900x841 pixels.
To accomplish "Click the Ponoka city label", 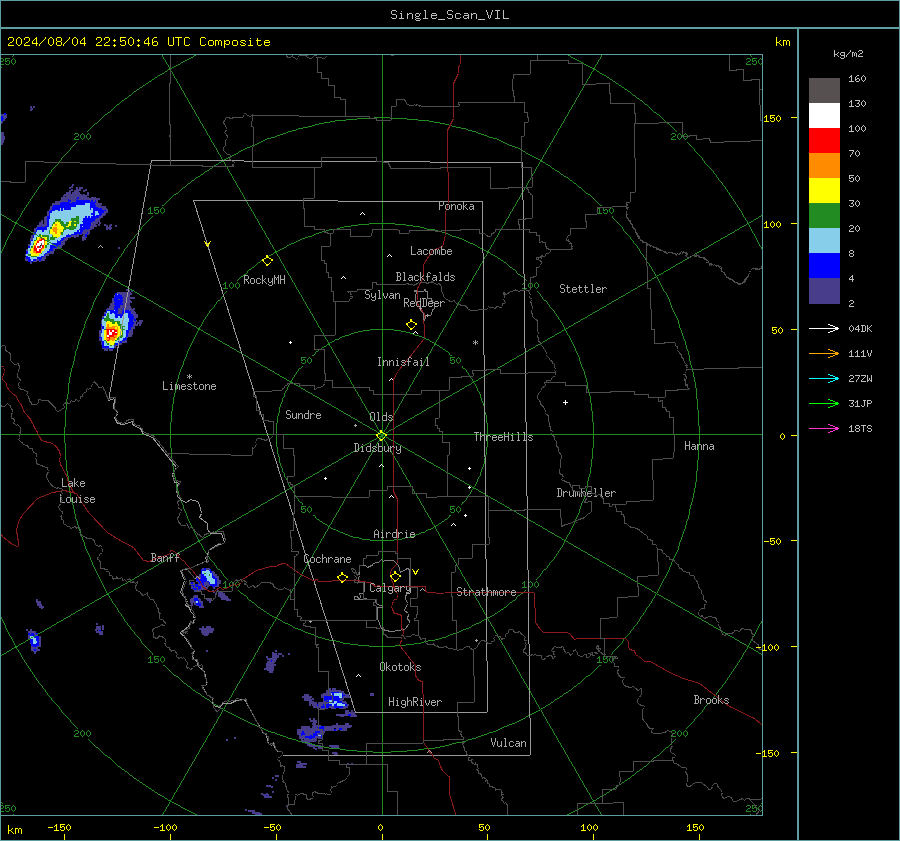I will pyautogui.click(x=456, y=206).
